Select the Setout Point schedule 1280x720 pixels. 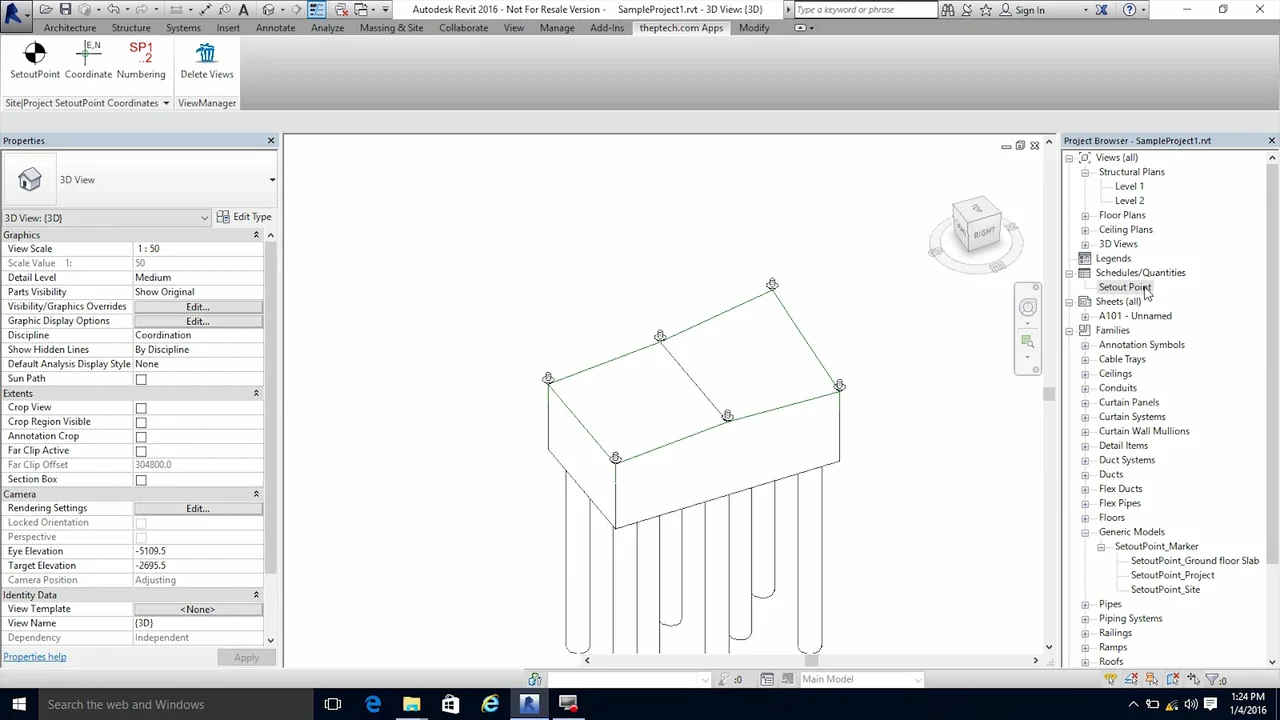(1125, 287)
